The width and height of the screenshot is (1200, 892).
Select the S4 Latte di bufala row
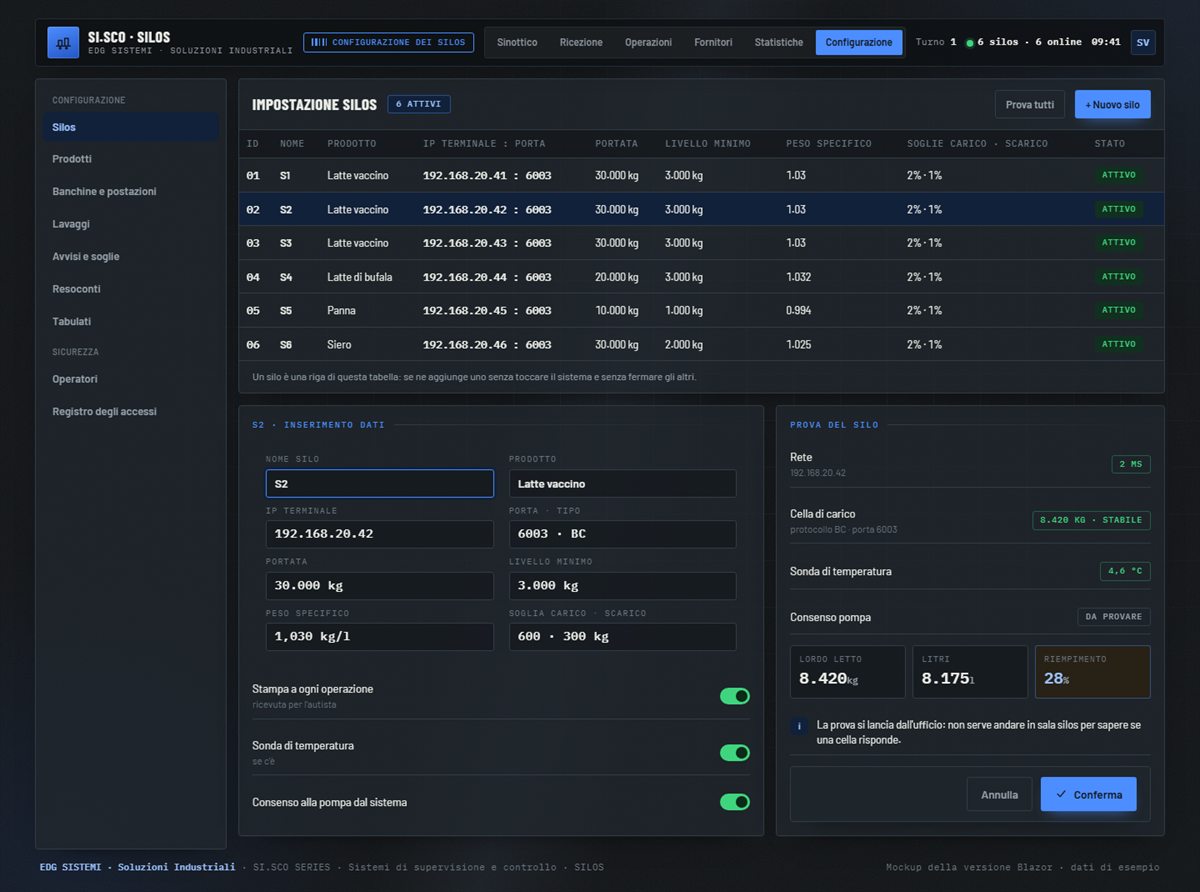(x=701, y=277)
